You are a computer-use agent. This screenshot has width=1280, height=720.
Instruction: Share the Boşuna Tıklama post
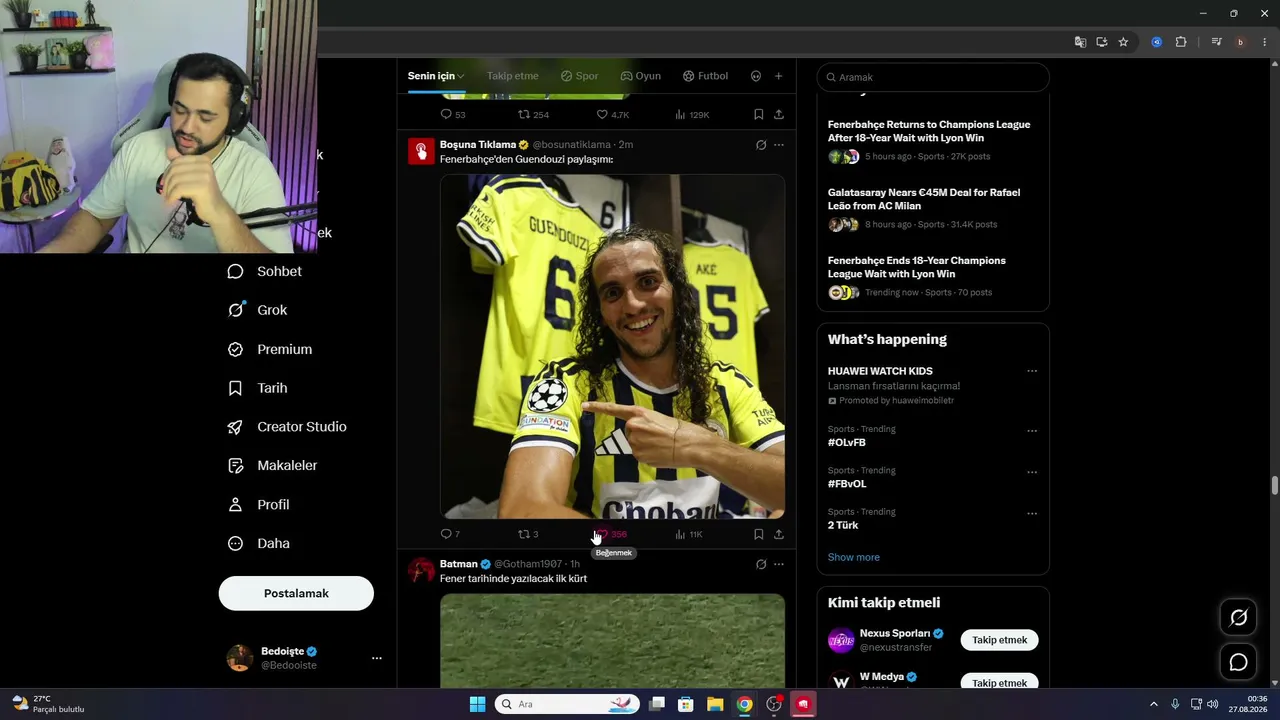coord(779,534)
